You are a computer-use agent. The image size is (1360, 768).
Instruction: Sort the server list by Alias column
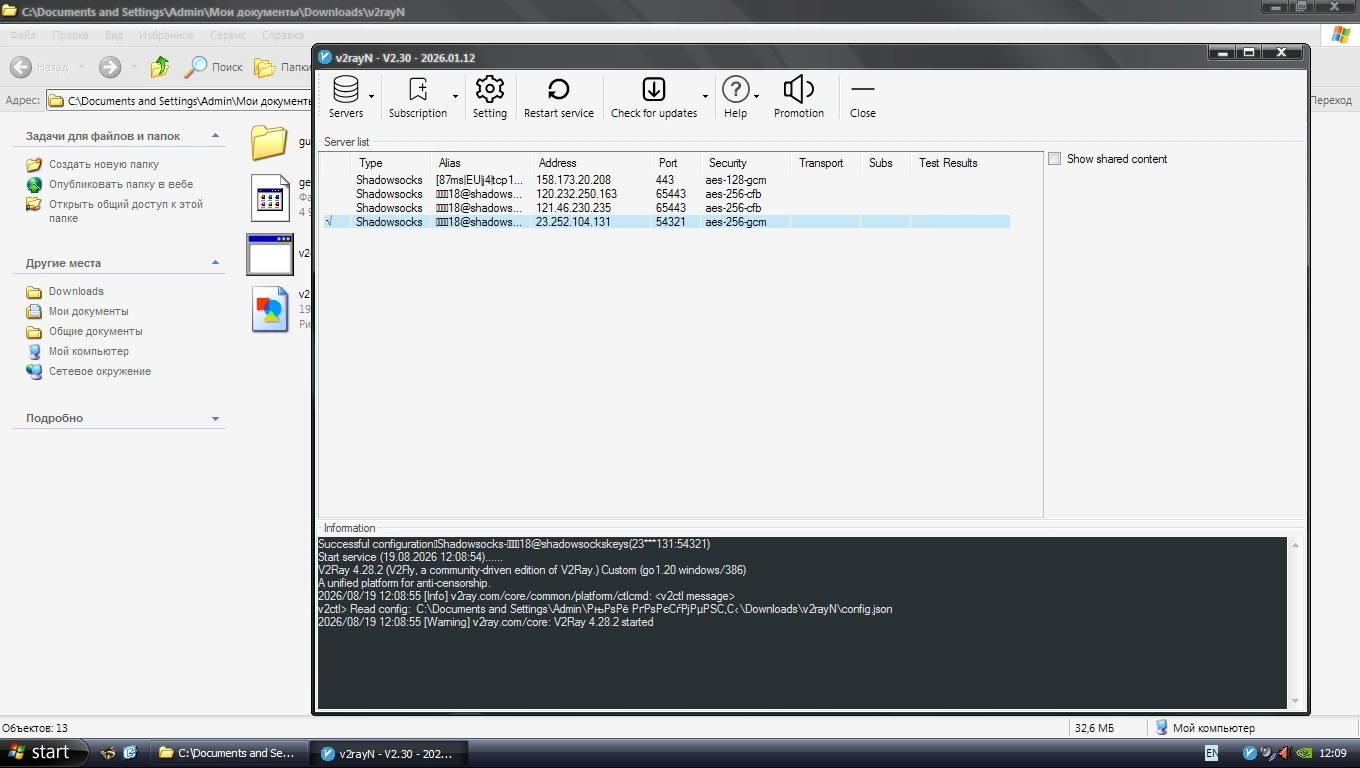[x=480, y=163]
